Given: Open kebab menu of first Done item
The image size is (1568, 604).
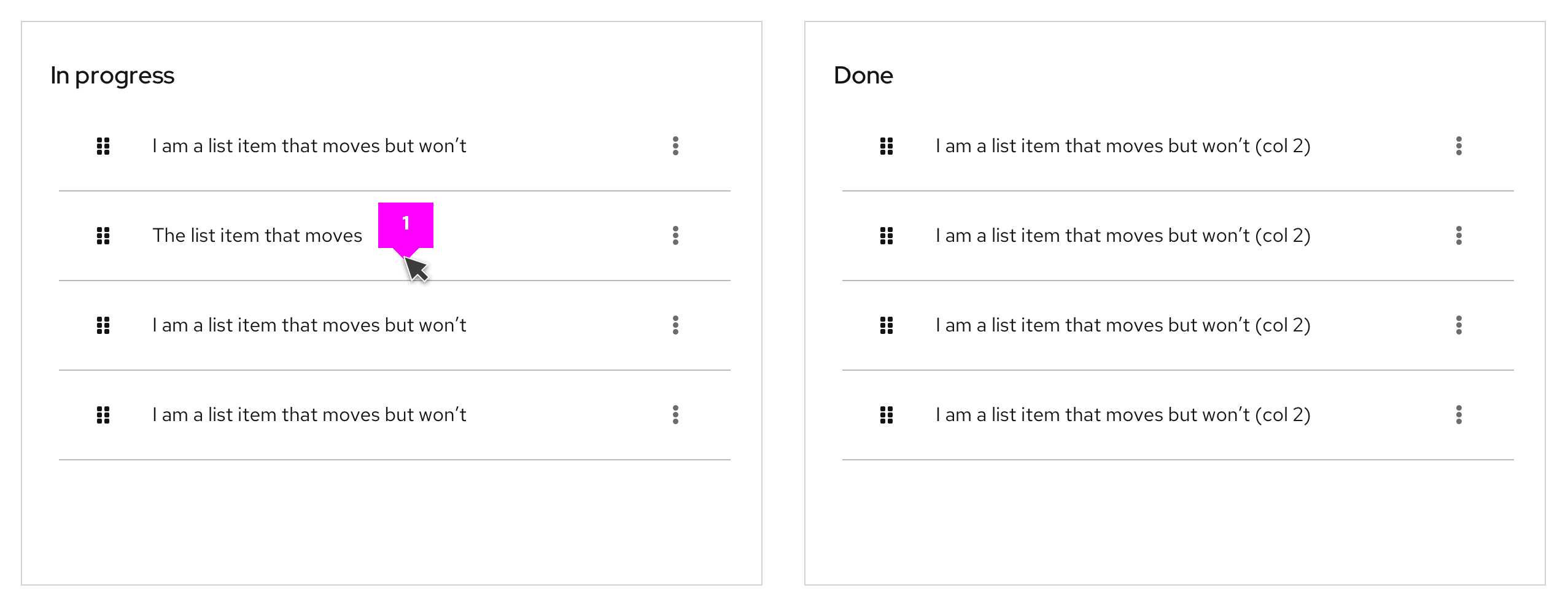Looking at the screenshot, I should pyautogui.click(x=1459, y=146).
